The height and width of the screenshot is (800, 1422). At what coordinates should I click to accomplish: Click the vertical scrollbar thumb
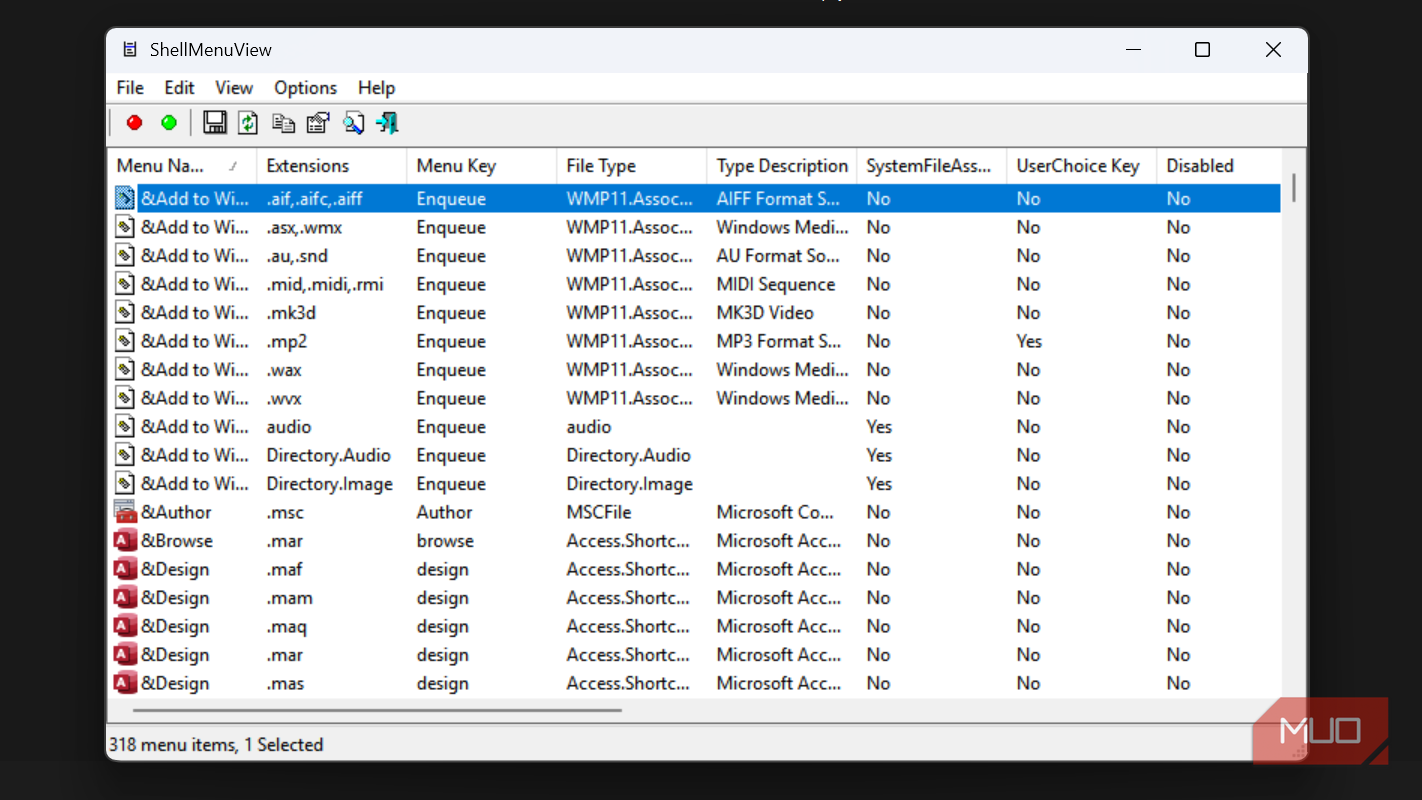click(1294, 187)
